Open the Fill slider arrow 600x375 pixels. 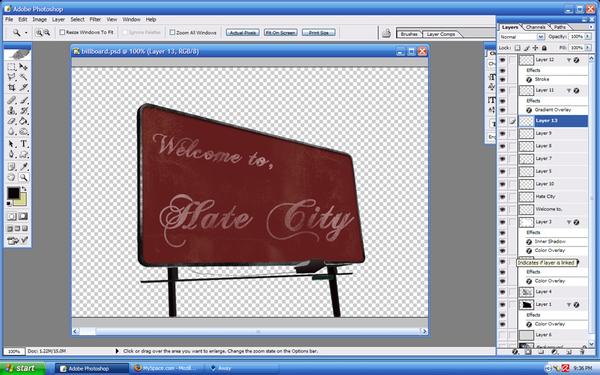coord(589,48)
